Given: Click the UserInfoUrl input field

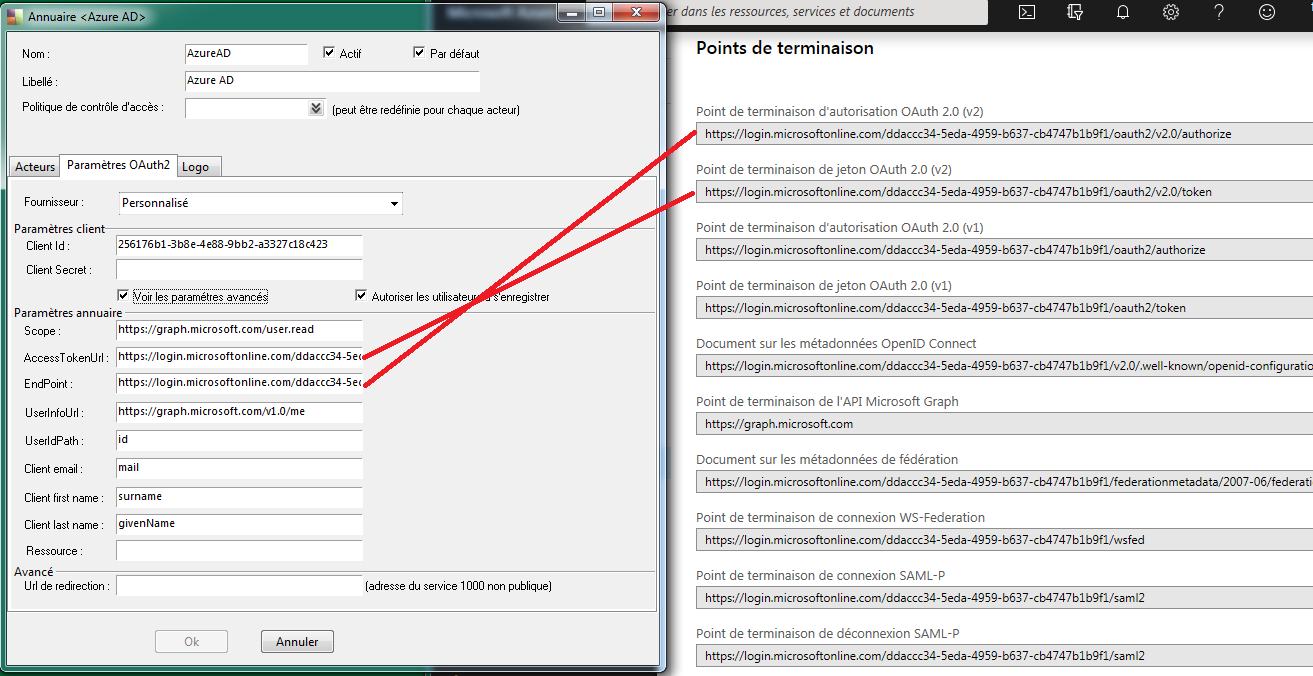Looking at the screenshot, I should [239, 412].
